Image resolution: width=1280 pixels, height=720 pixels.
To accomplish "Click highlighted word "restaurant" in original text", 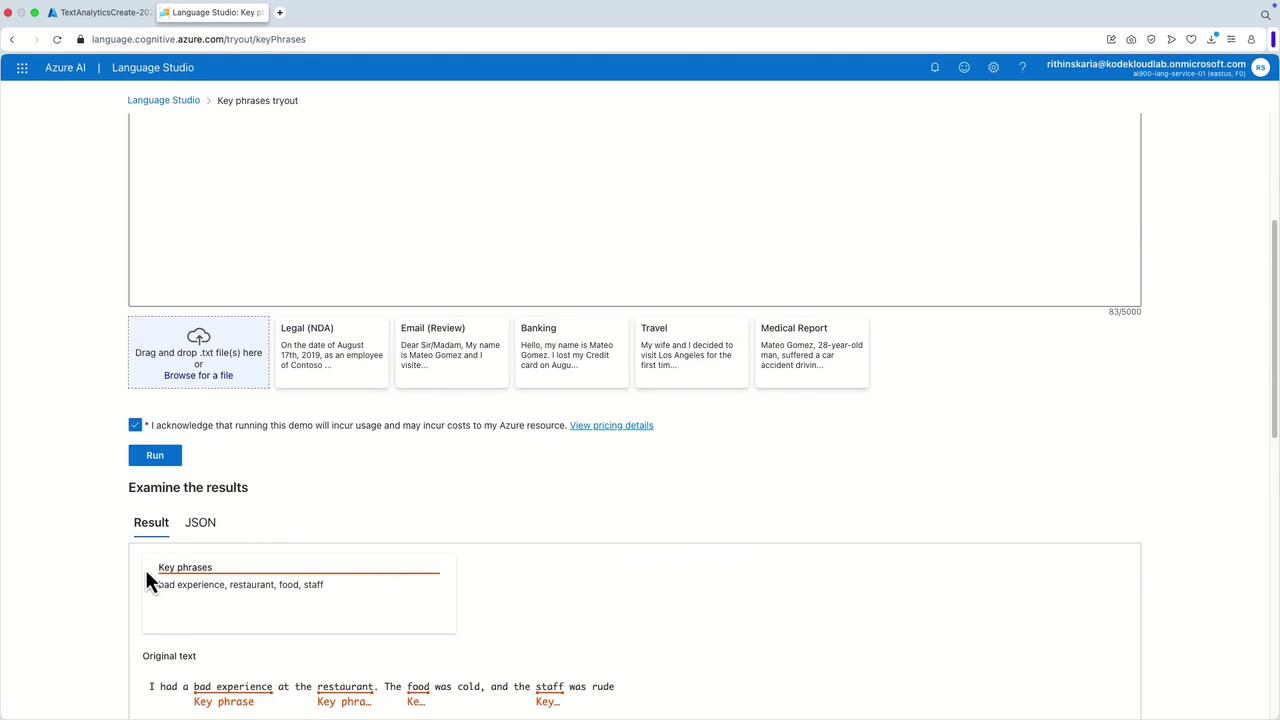I will [345, 687].
